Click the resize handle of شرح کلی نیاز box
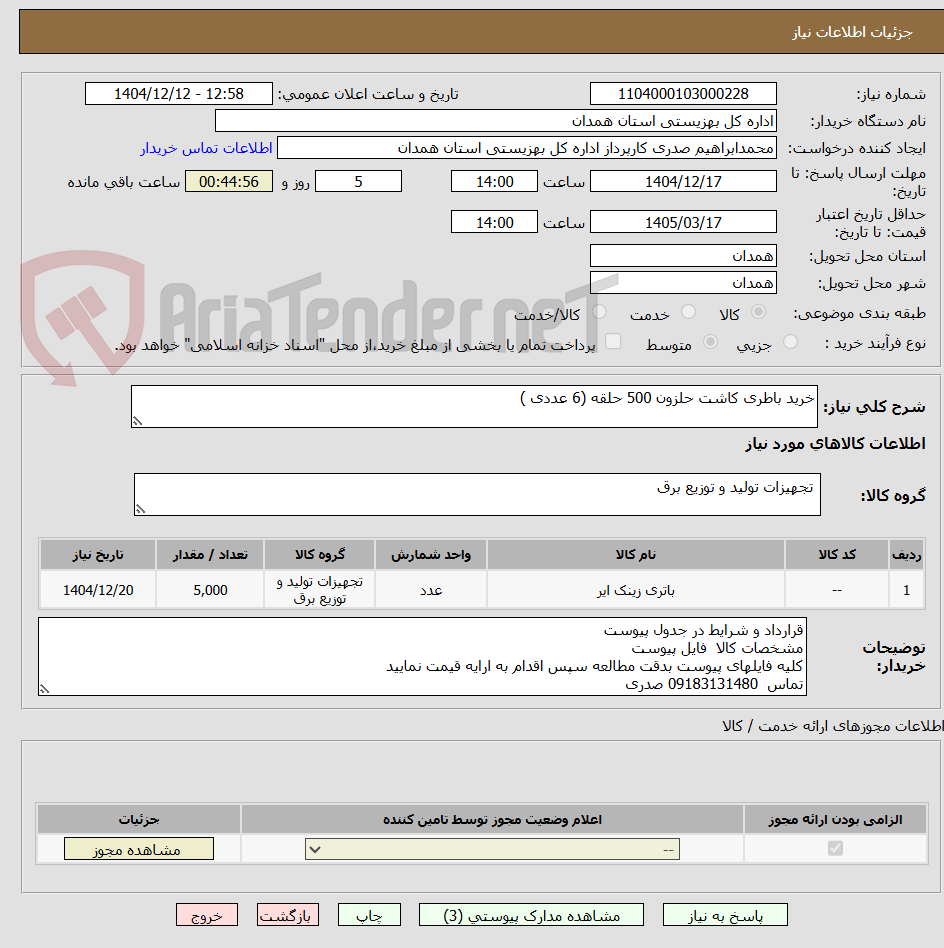The width and height of the screenshot is (944, 948). tap(137, 421)
